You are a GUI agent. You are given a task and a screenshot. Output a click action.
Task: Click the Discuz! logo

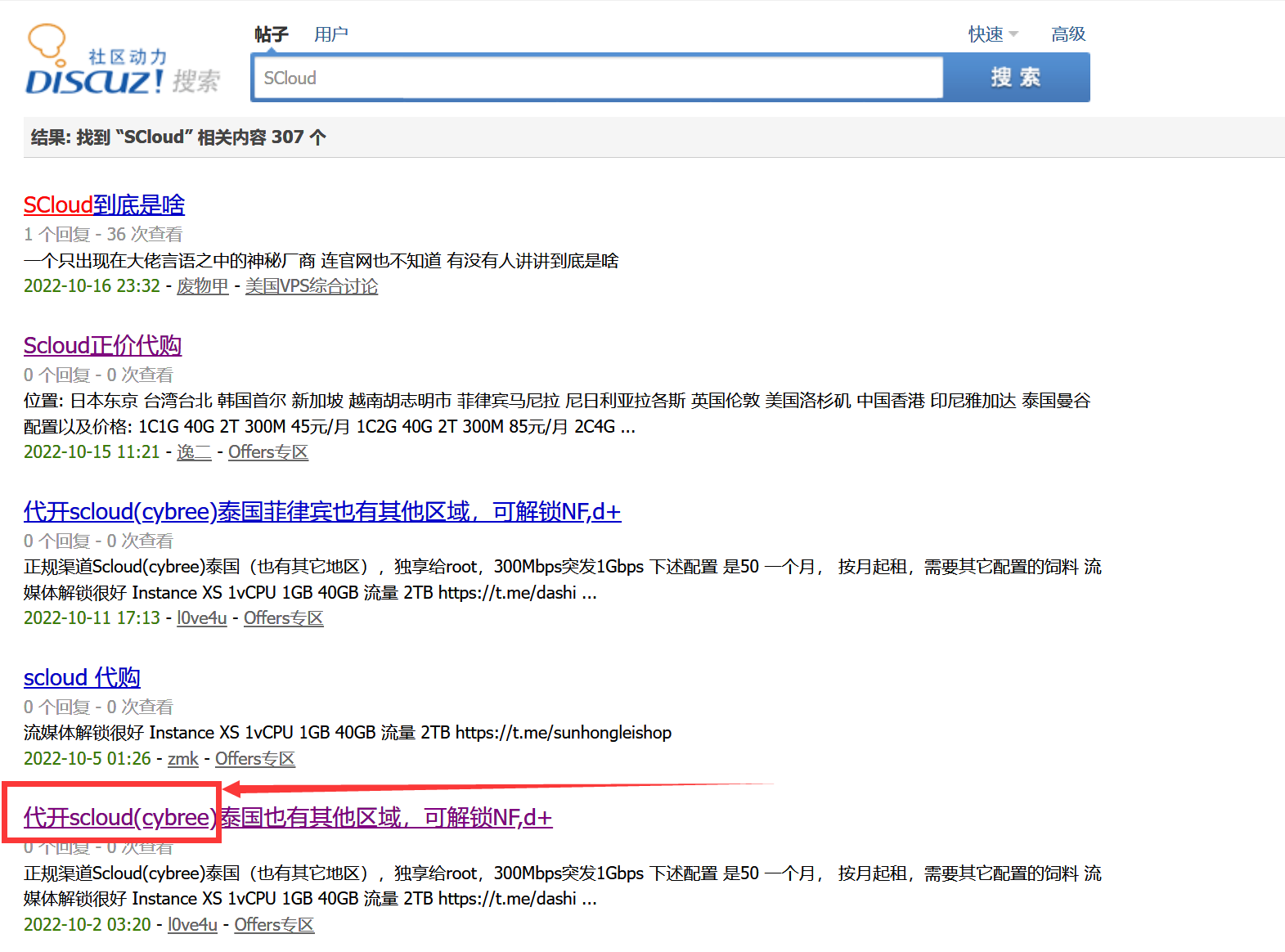[x=123, y=59]
